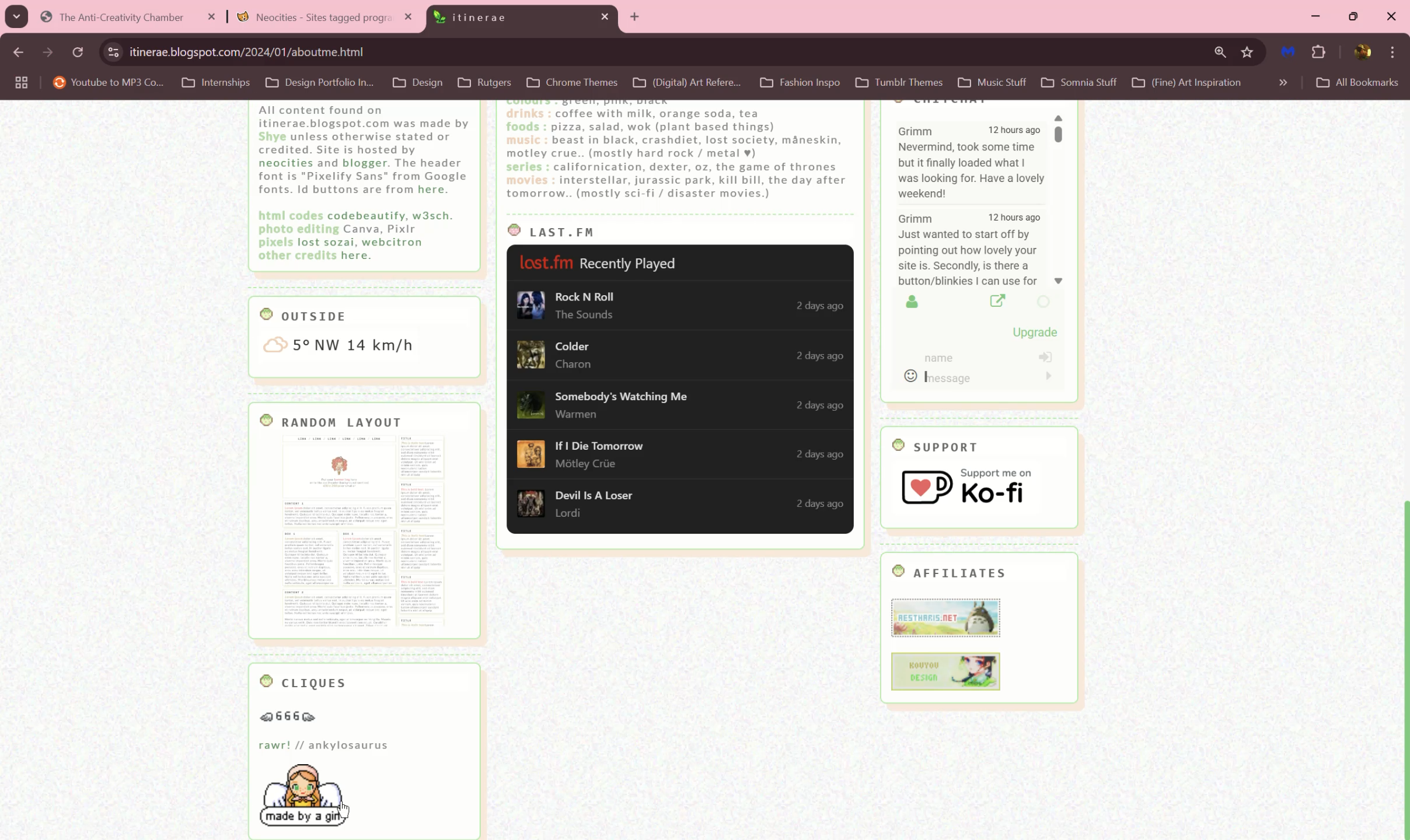Close the Neocities tab
This screenshot has width=1410, height=840.
pos(408,17)
